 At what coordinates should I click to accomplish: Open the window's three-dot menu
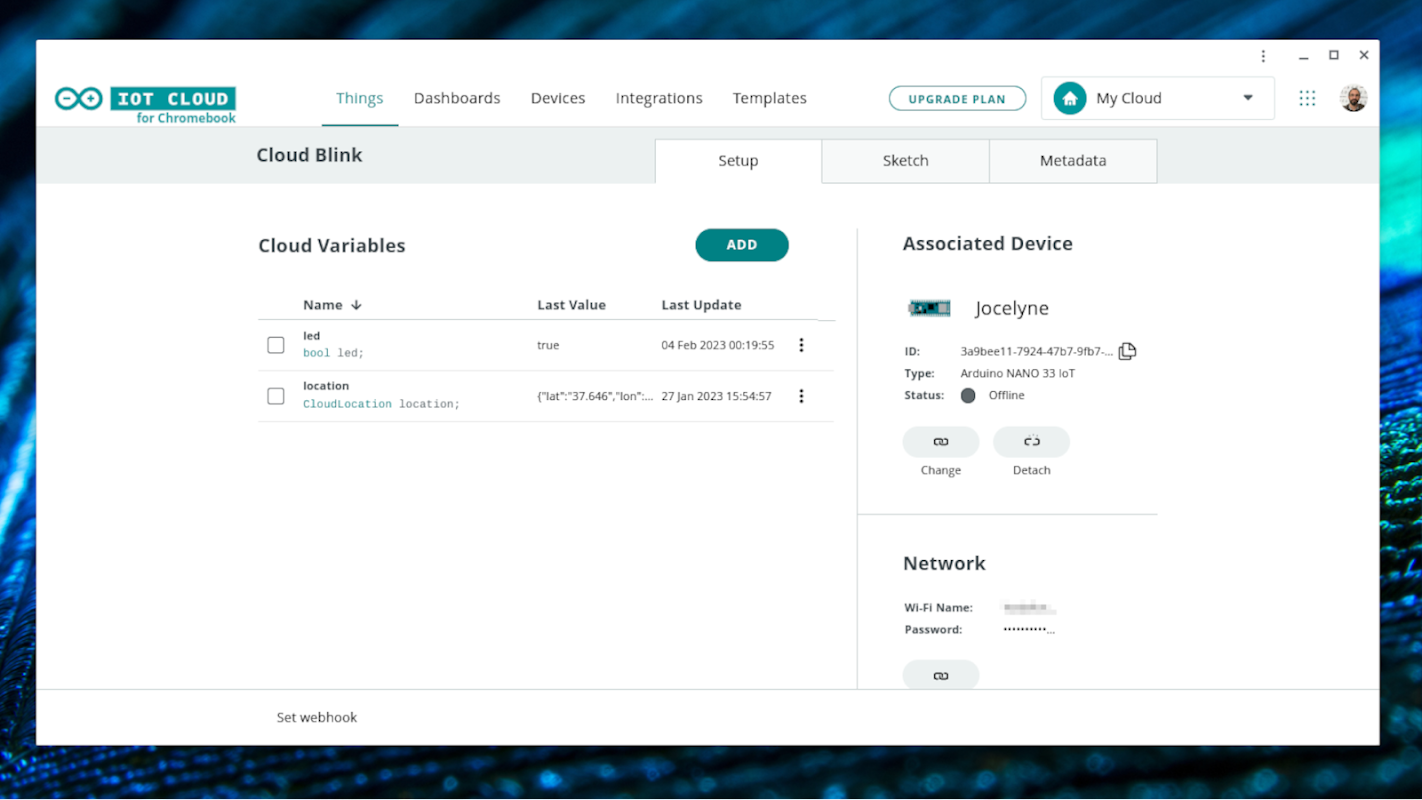1263,56
